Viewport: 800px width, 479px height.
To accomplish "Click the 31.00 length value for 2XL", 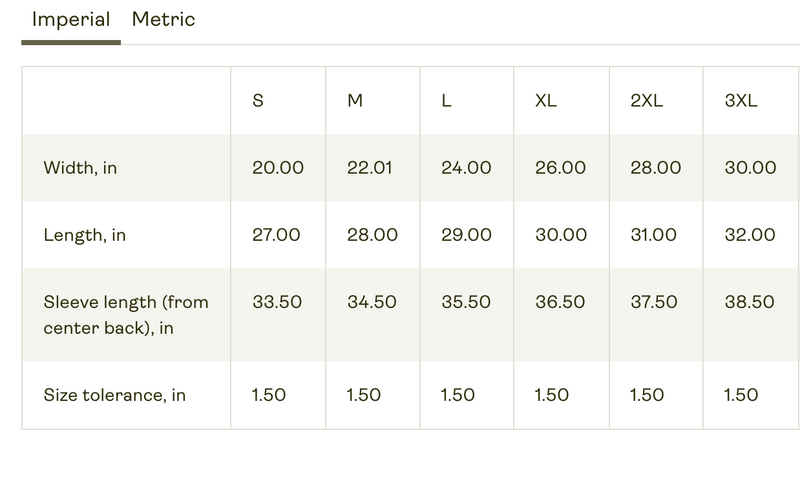I will coord(654,235).
